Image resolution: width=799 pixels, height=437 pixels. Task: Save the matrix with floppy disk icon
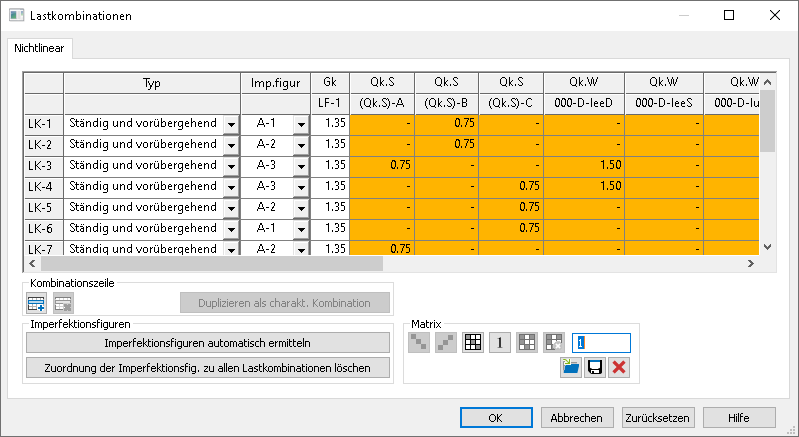click(x=594, y=368)
